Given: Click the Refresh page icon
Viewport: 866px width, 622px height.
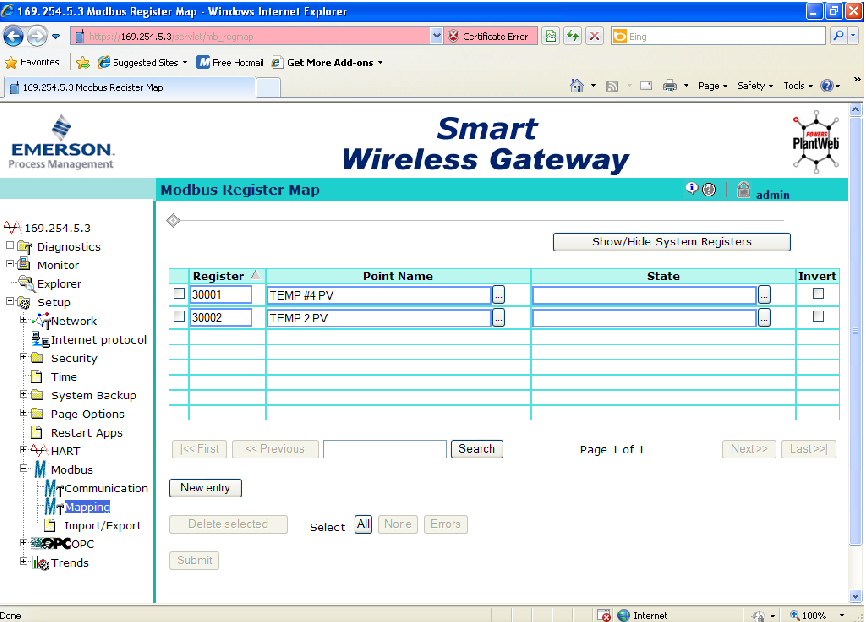Looking at the screenshot, I should pos(573,36).
